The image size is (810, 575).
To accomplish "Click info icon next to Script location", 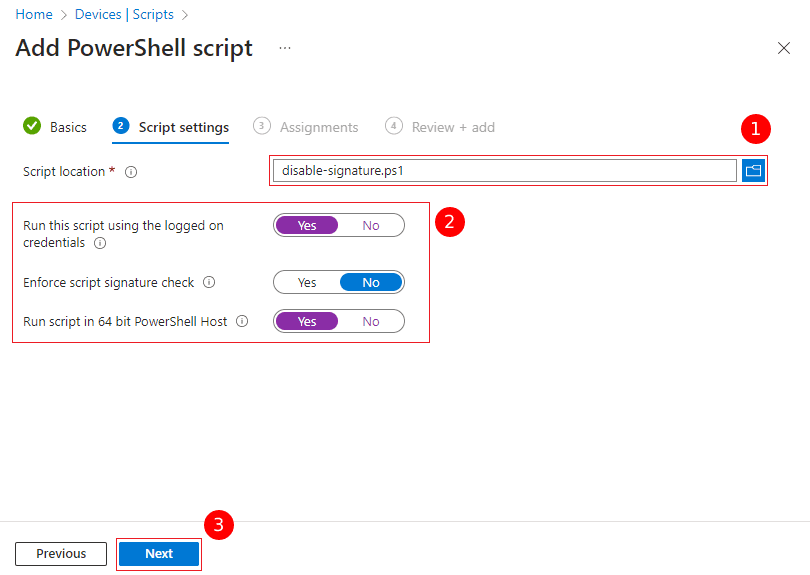I will point(131,172).
